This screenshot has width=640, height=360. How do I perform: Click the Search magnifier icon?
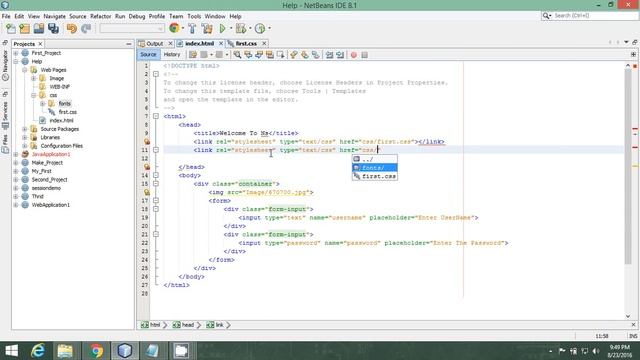click(546, 16)
